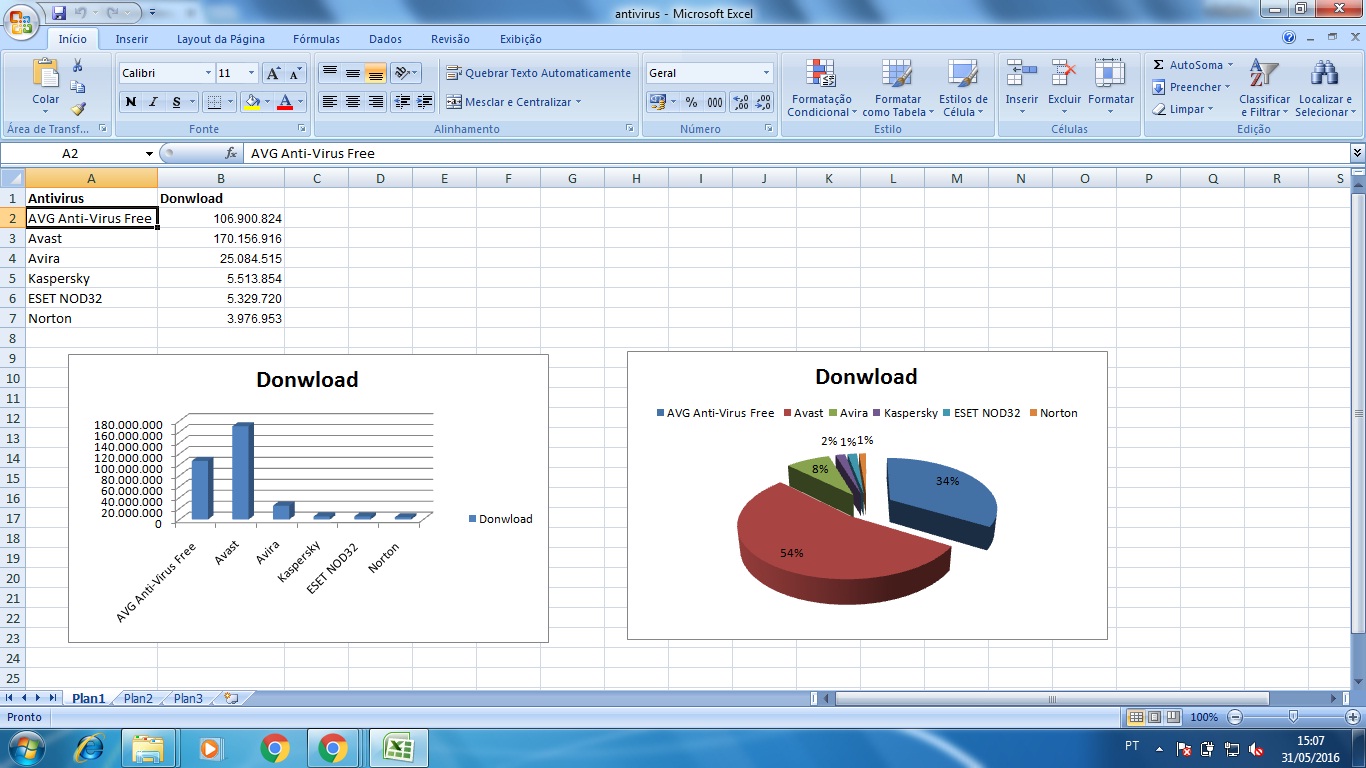Open Formatação Condicional menu
This screenshot has height=768, width=1366.
tap(821, 88)
